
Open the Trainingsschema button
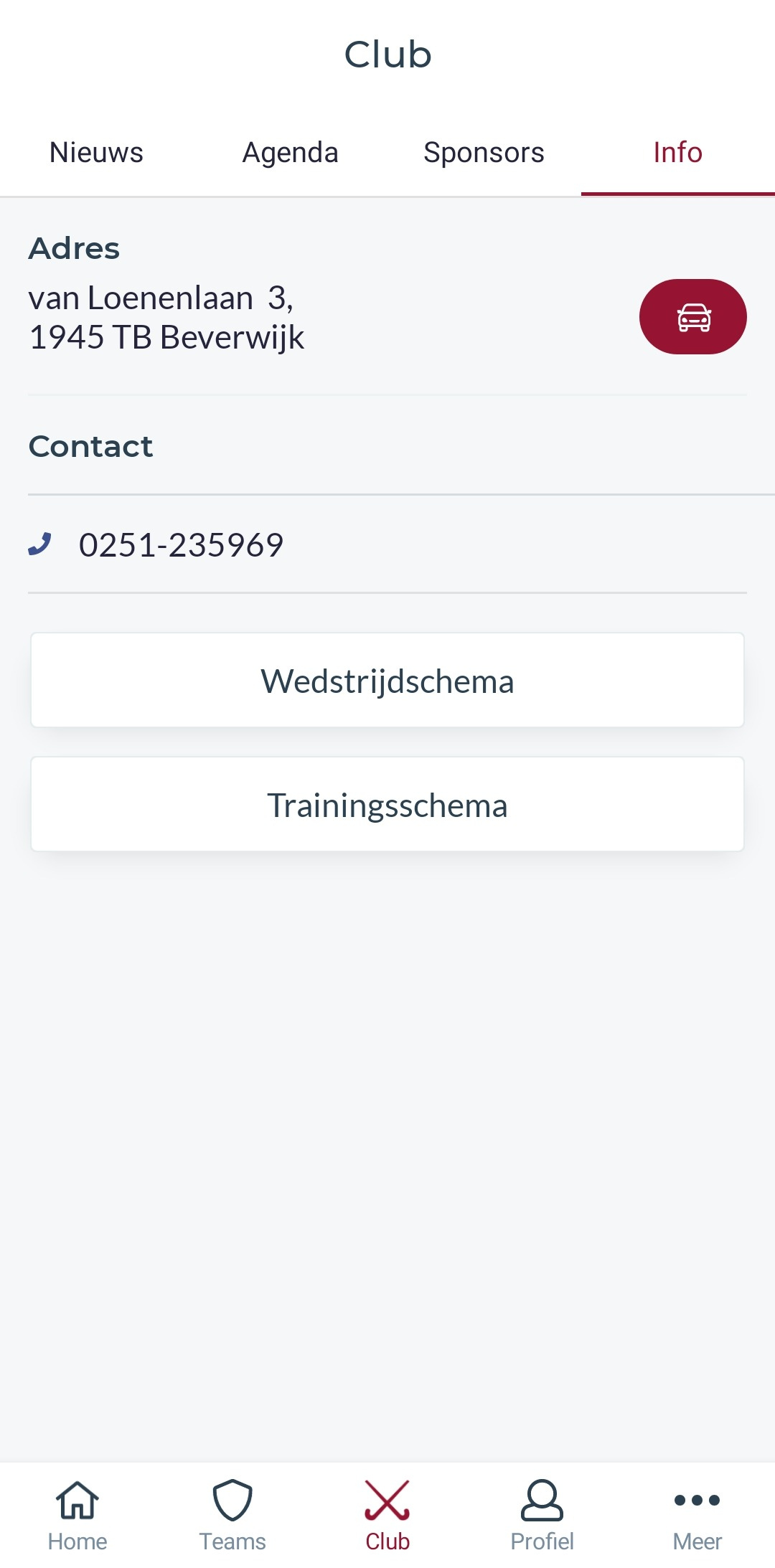coord(387,805)
